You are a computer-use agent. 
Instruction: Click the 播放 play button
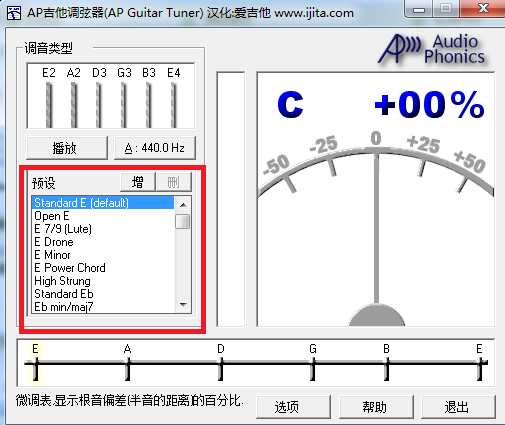[67, 148]
